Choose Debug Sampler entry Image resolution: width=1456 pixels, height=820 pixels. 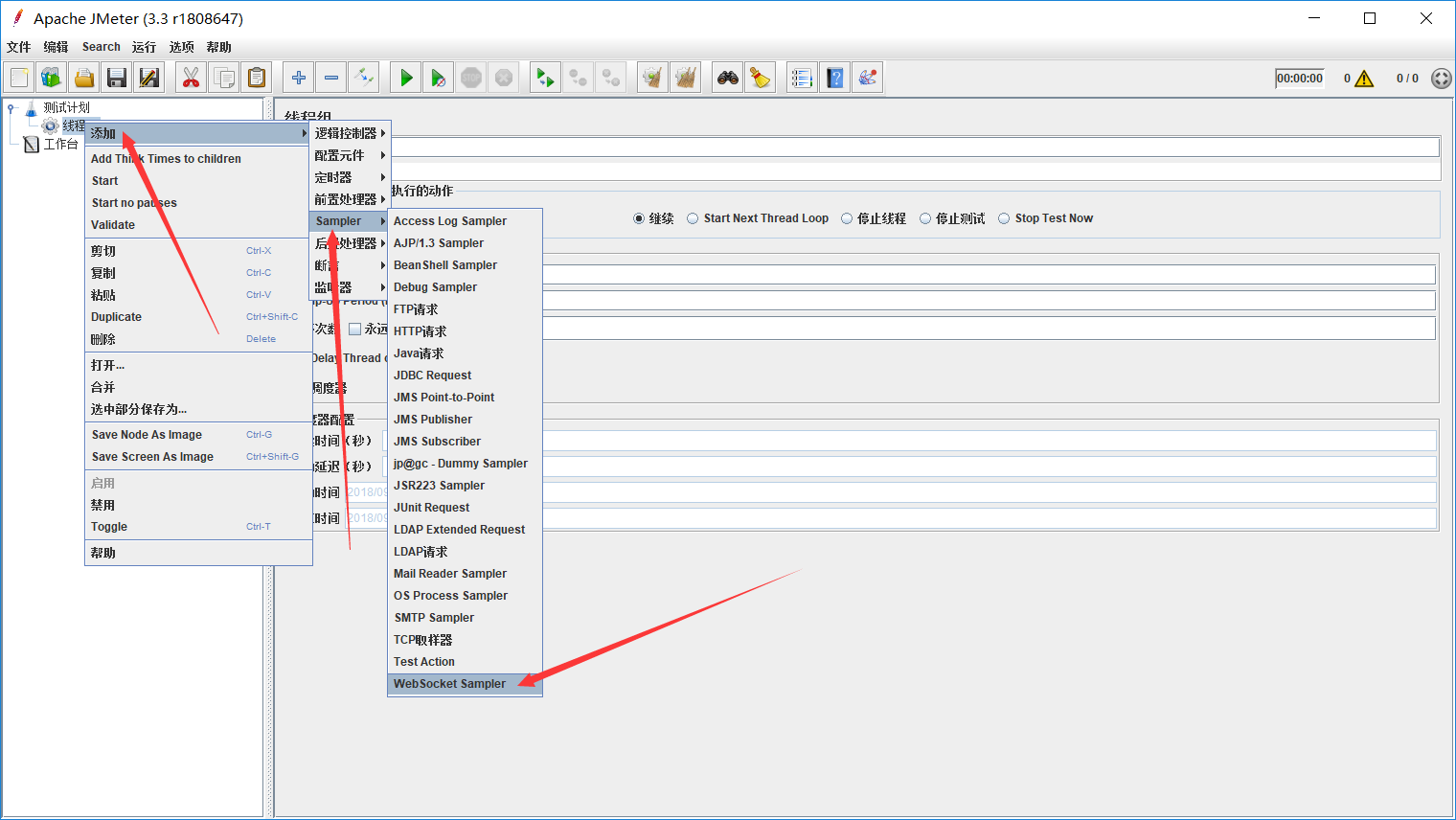[x=465, y=287]
